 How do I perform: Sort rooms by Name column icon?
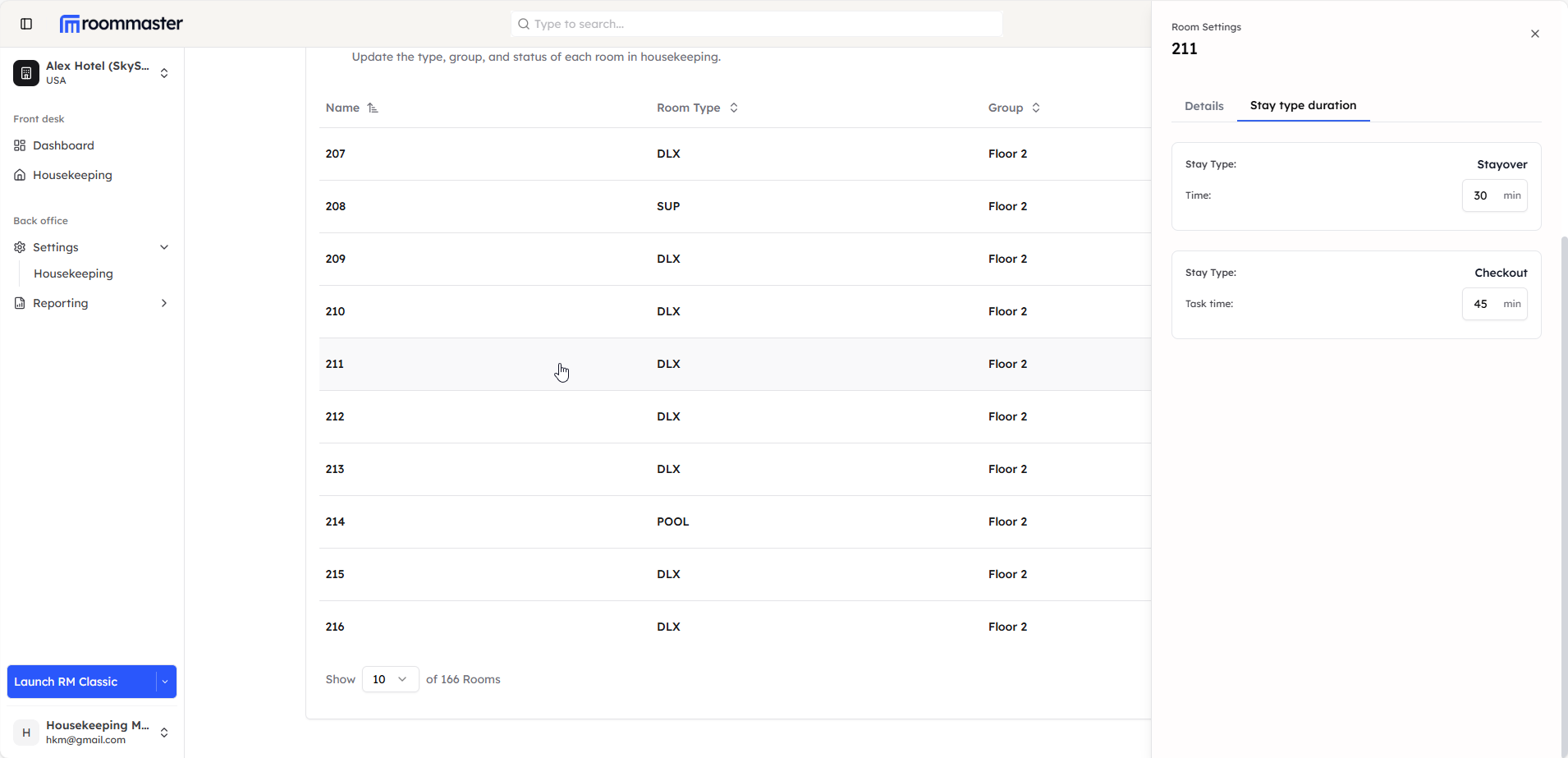pos(373,108)
